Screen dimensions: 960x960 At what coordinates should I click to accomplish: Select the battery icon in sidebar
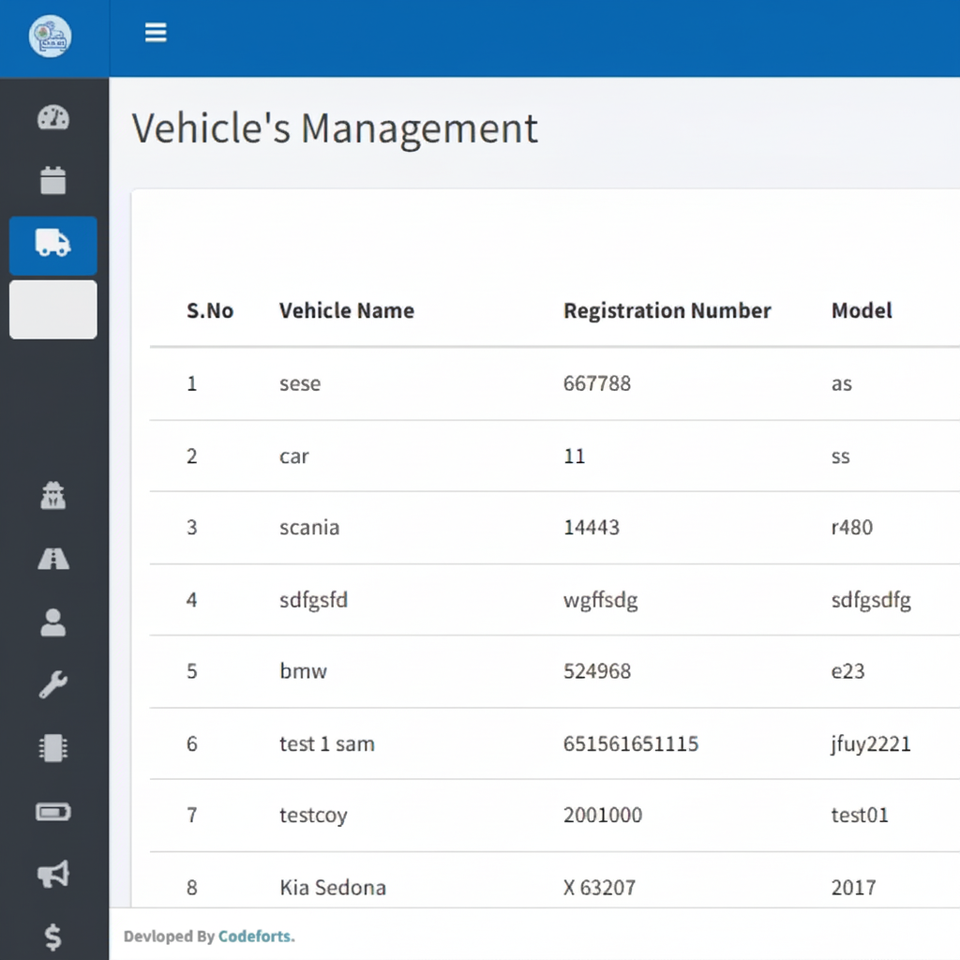click(53, 811)
